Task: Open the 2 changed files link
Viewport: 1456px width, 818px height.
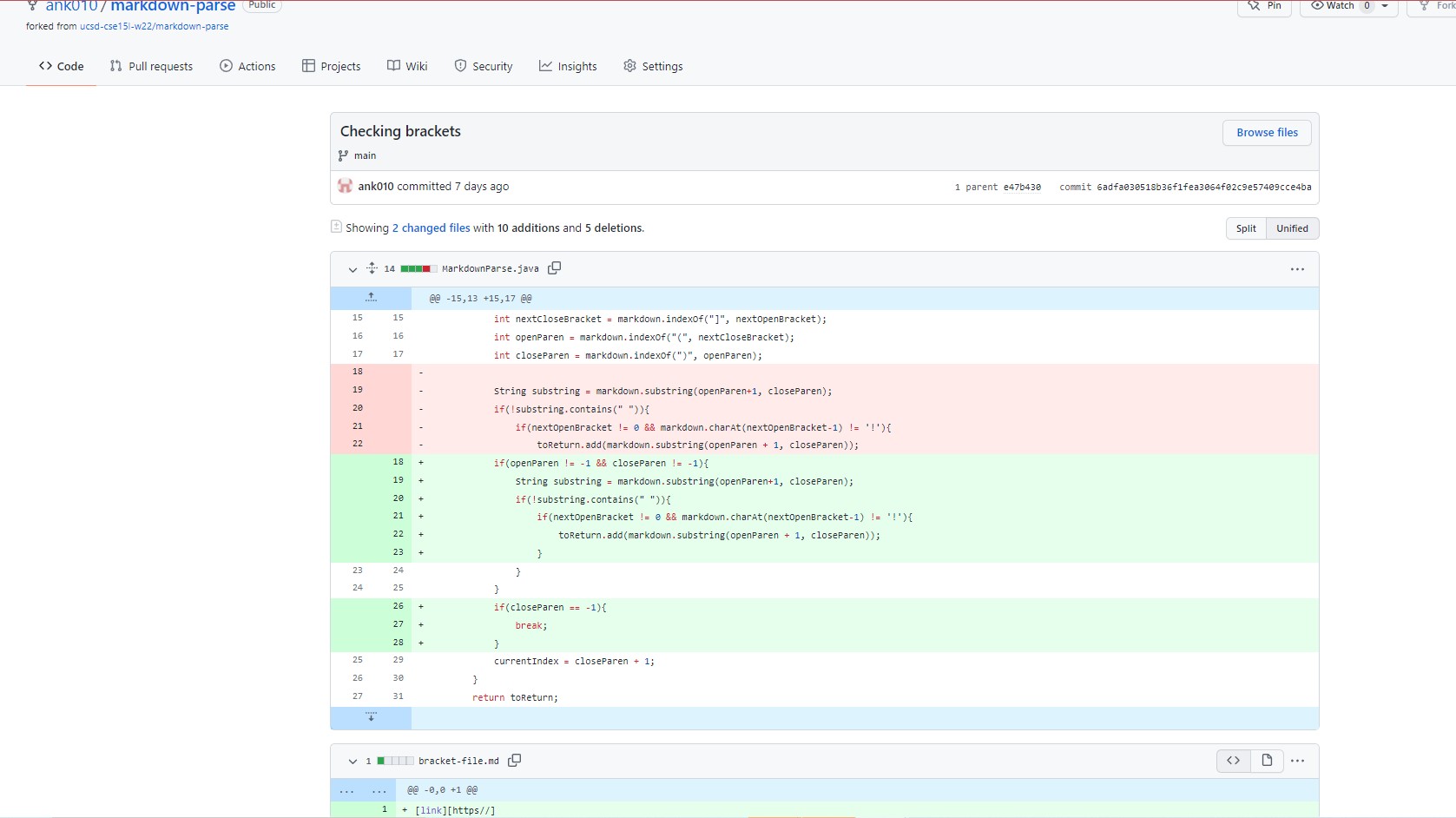Action: point(431,228)
